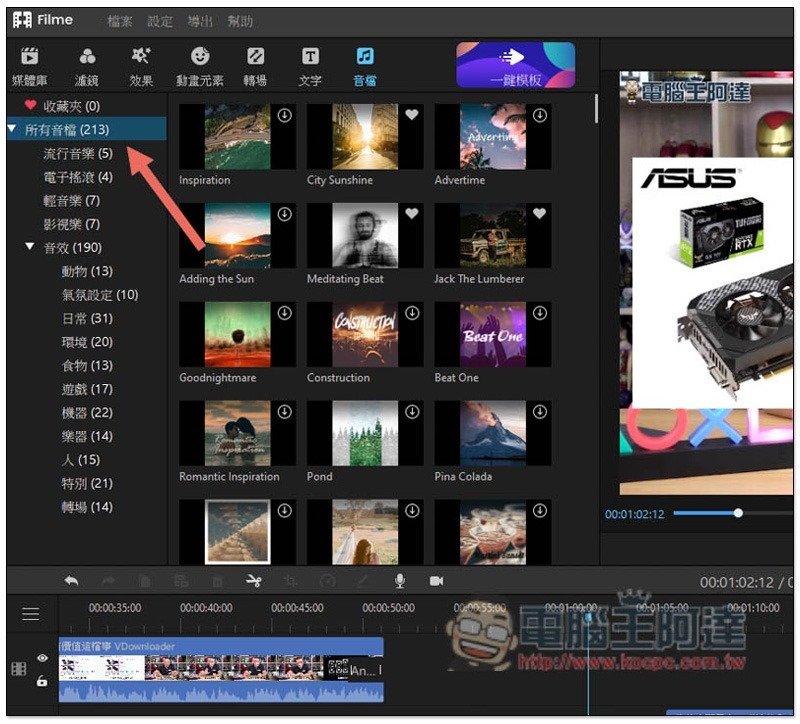Click the scissors split tool in timeline toolbar
The image size is (800, 724).
[253, 581]
